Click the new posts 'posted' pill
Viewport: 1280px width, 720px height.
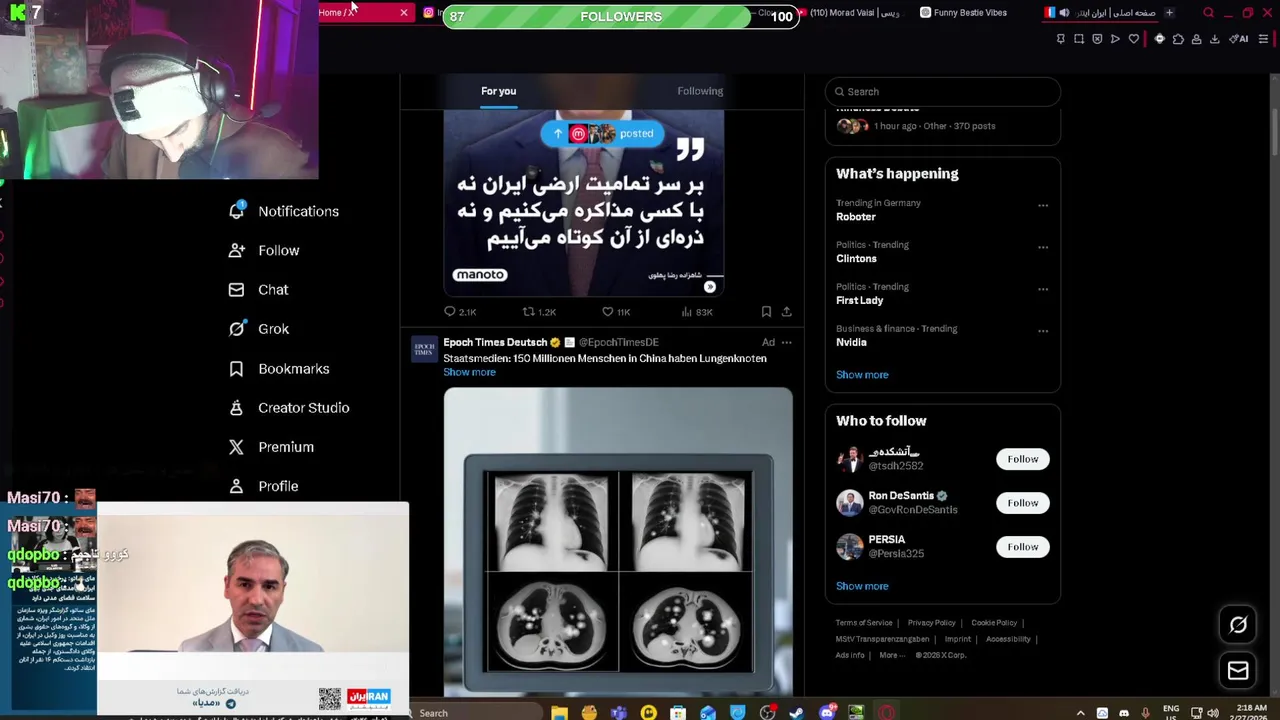point(602,134)
